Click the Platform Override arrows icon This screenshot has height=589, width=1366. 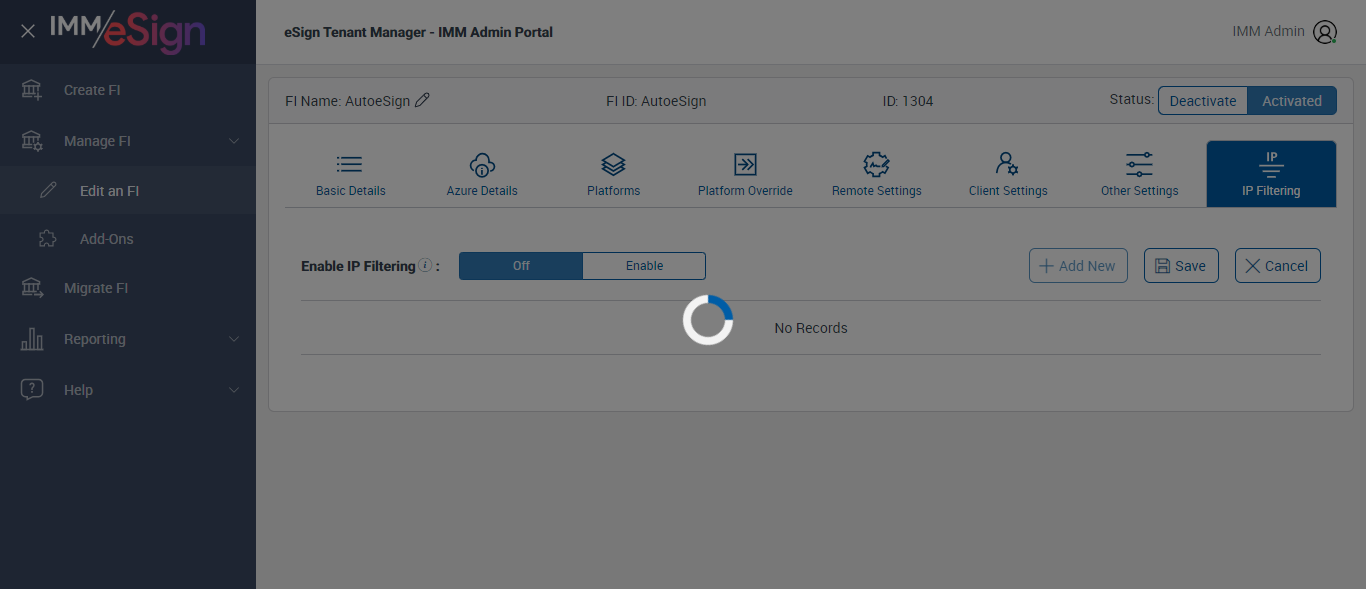tap(745, 164)
